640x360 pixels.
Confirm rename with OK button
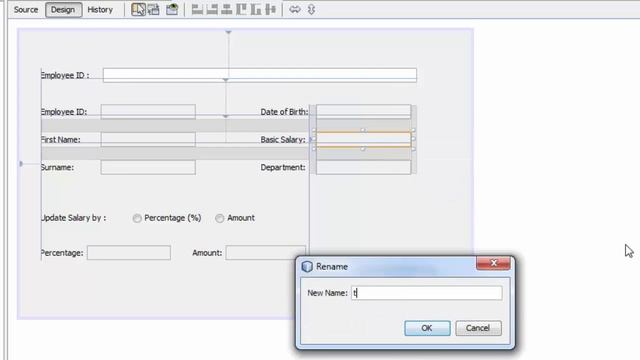427,328
